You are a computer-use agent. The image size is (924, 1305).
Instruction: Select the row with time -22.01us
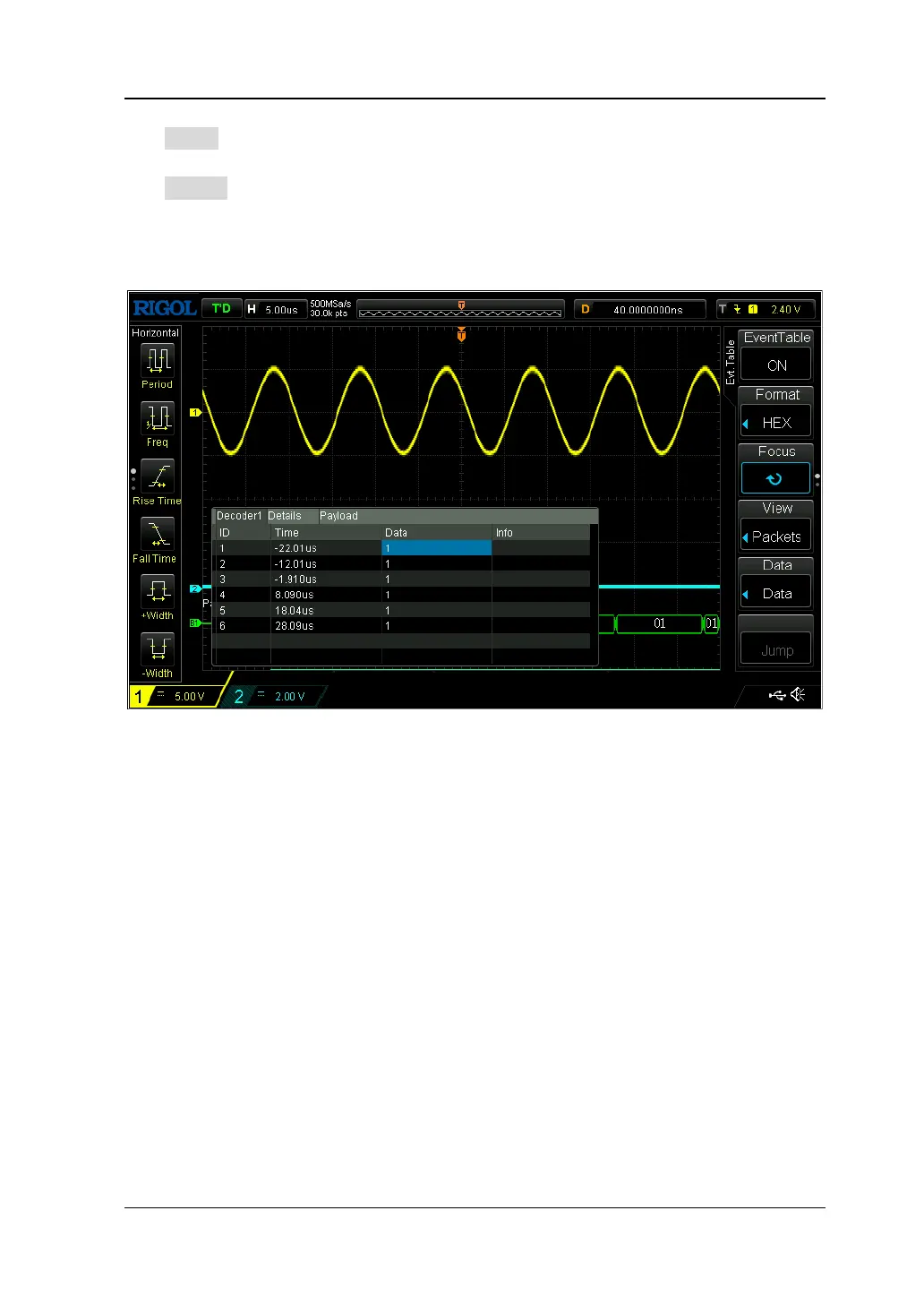[402, 548]
